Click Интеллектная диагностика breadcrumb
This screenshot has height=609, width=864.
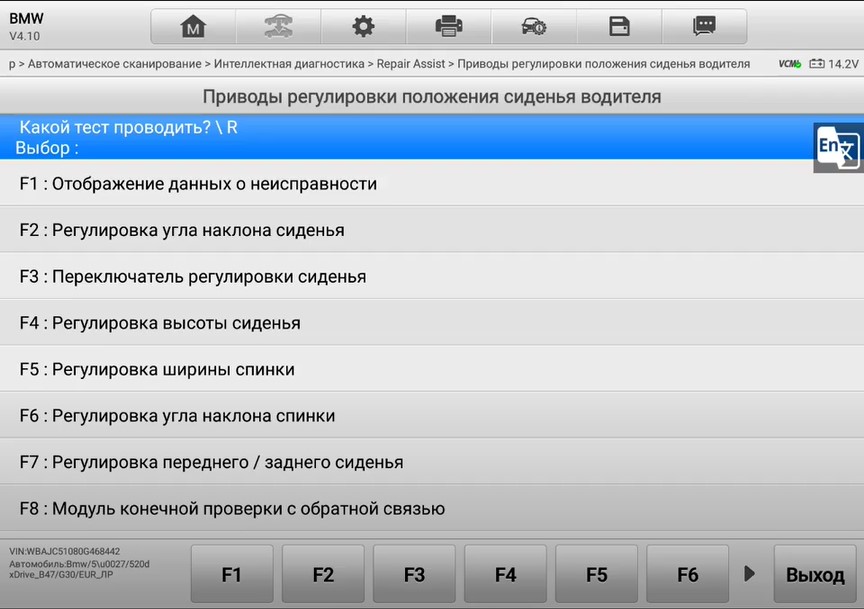pos(289,64)
